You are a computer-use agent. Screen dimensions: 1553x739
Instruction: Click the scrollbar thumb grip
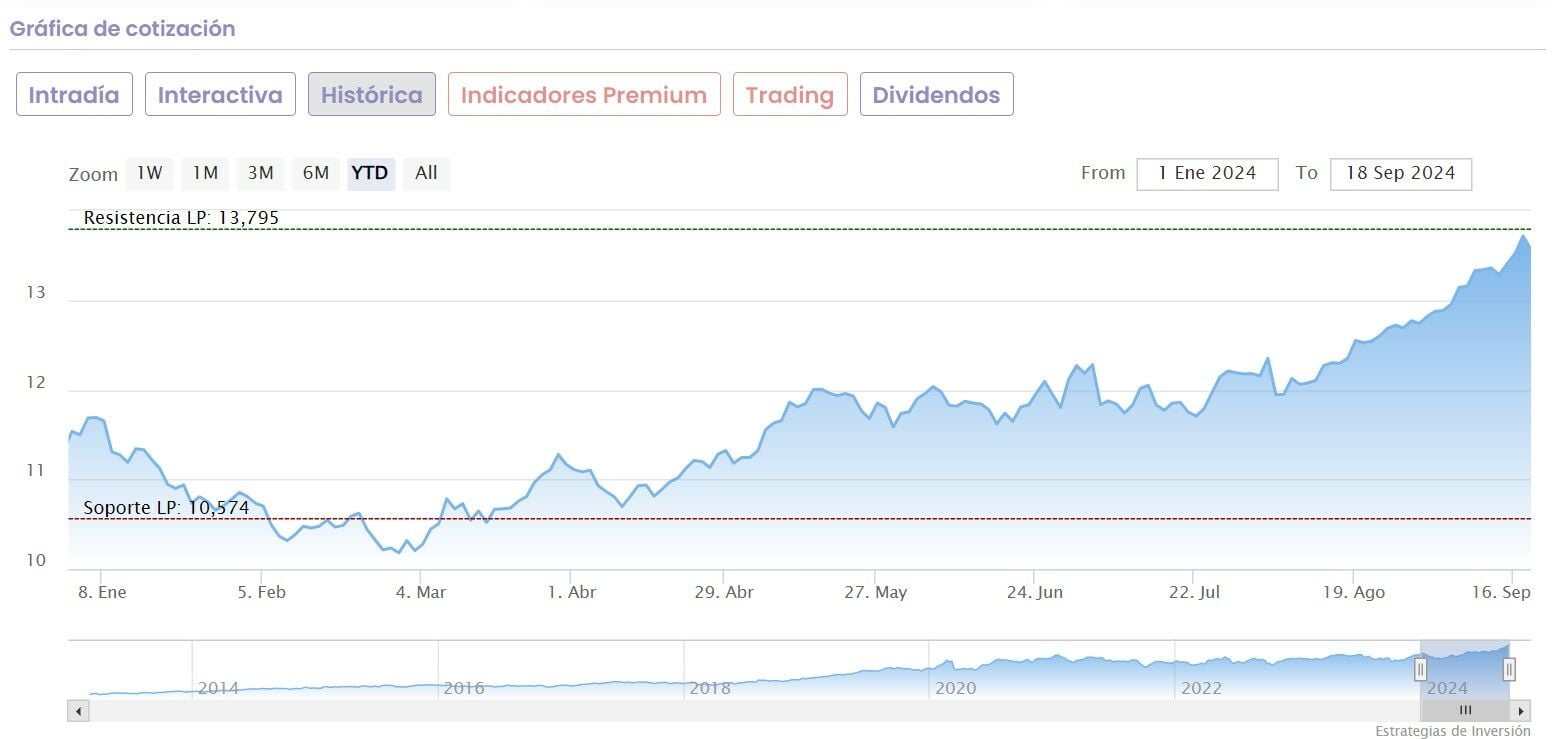coord(1465,711)
